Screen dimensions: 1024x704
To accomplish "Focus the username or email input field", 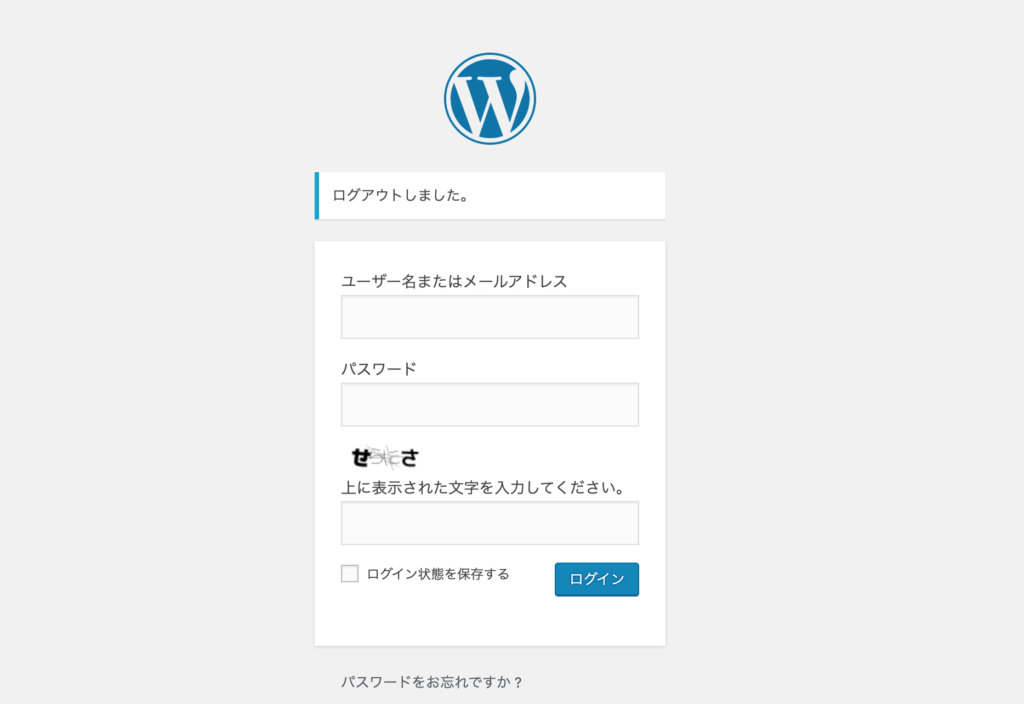I will (x=490, y=317).
